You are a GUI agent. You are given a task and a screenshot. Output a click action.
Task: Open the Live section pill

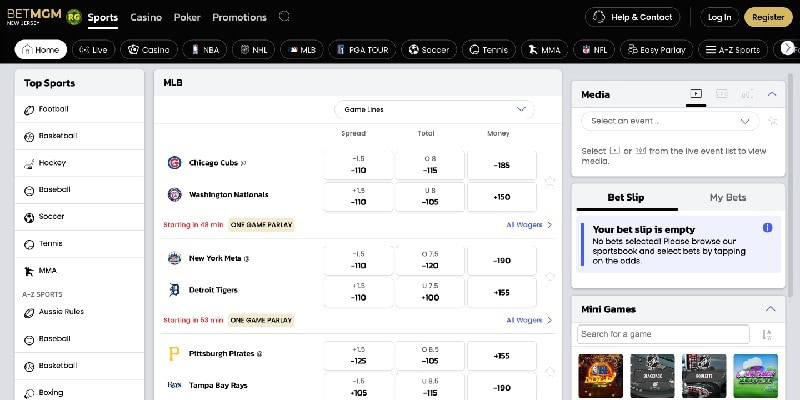coord(93,49)
